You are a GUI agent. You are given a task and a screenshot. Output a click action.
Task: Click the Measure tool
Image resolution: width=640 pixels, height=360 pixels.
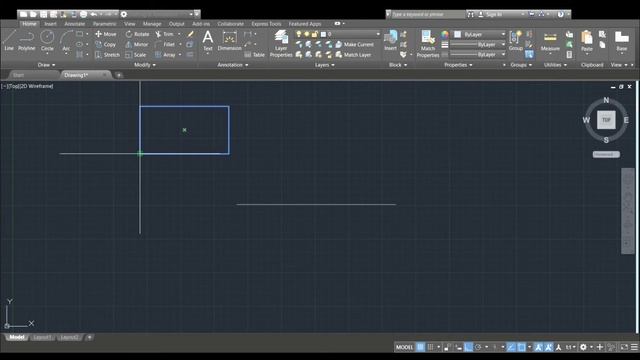[x=550, y=41]
